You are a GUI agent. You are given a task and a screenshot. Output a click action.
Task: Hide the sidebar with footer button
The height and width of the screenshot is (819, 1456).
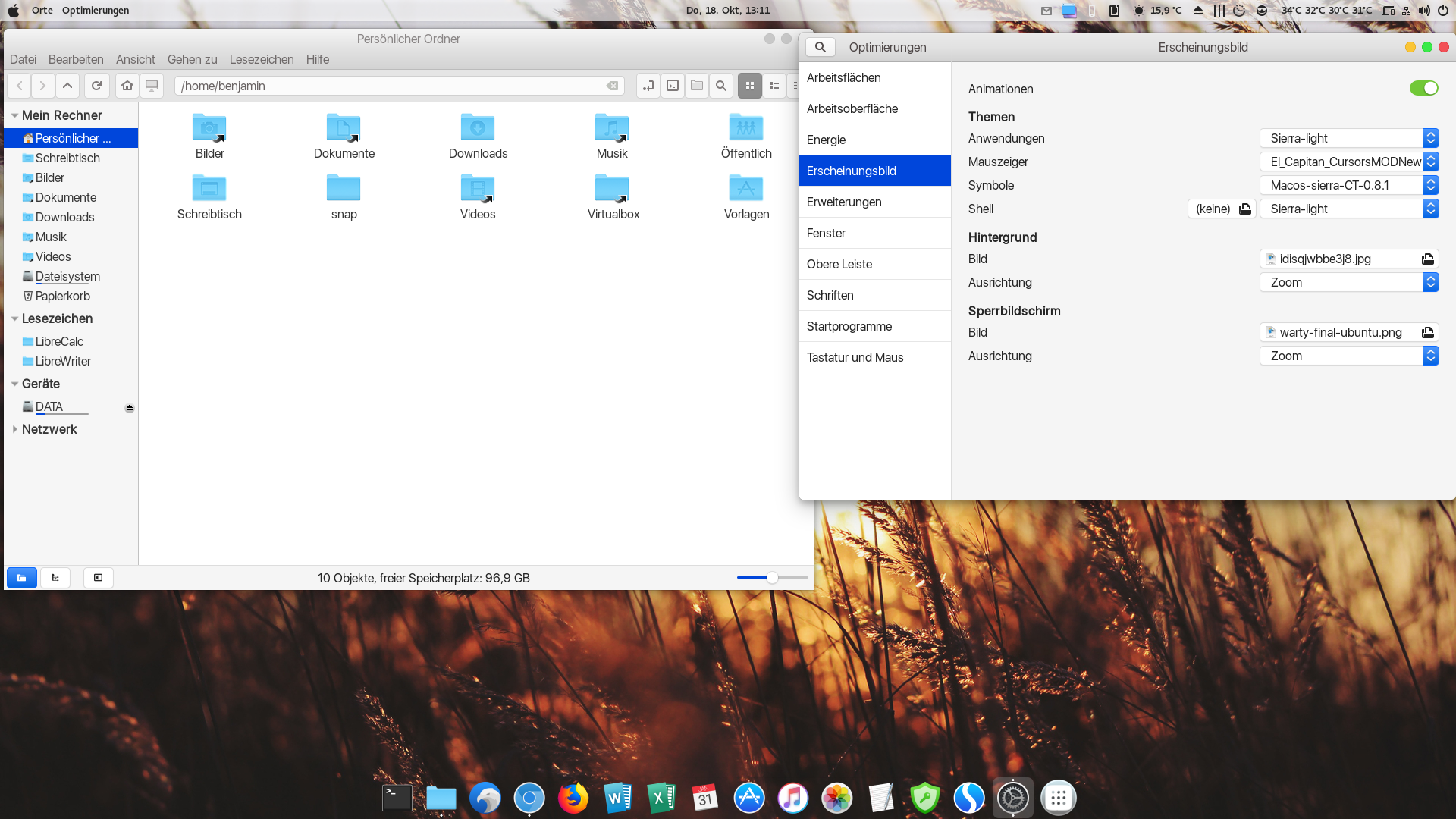coord(98,578)
